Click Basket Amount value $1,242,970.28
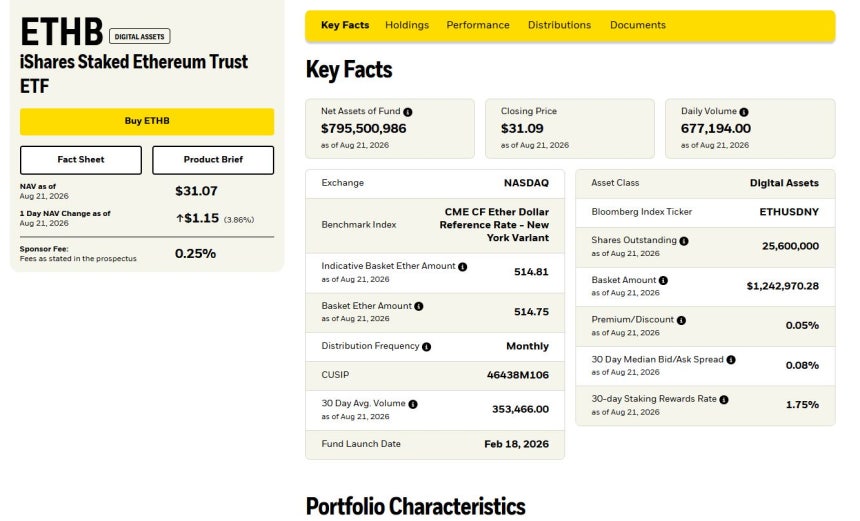 [783, 286]
